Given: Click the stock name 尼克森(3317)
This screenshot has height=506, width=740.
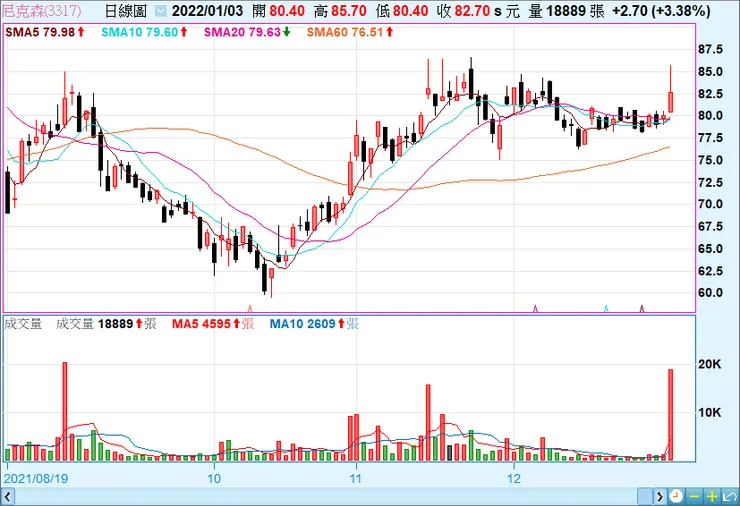Looking at the screenshot, I should pos(42,11).
